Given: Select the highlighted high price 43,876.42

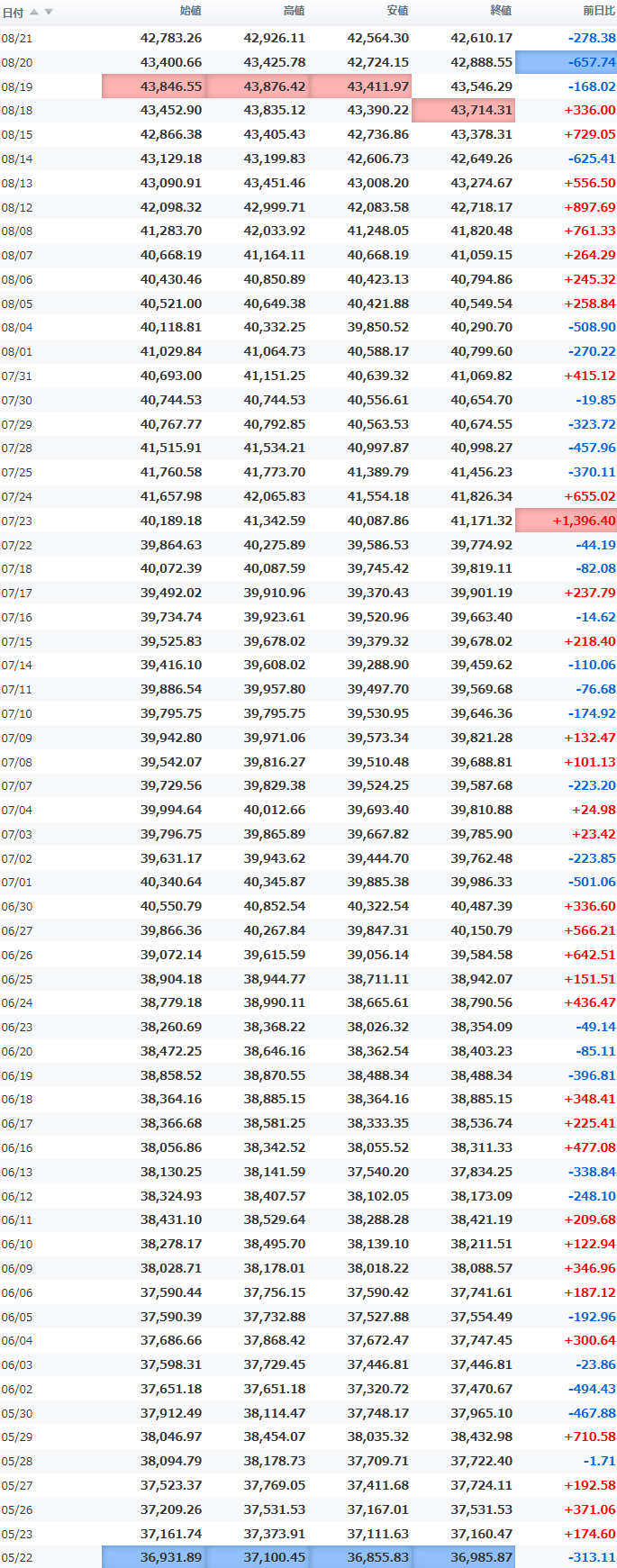Looking at the screenshot, I should (x=257, y=86).
